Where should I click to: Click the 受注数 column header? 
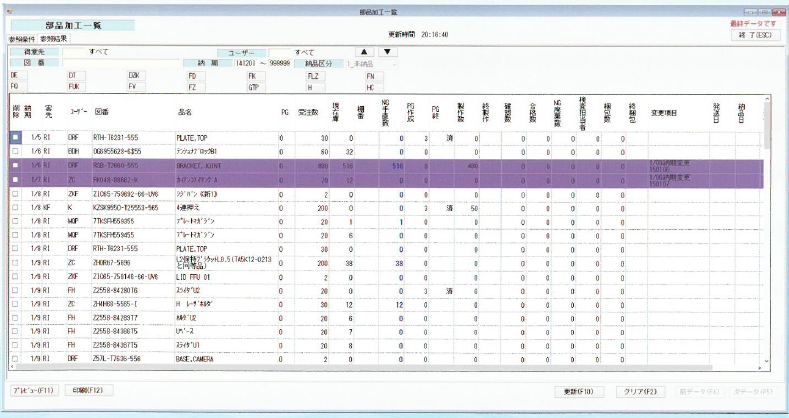pos(308,112)
